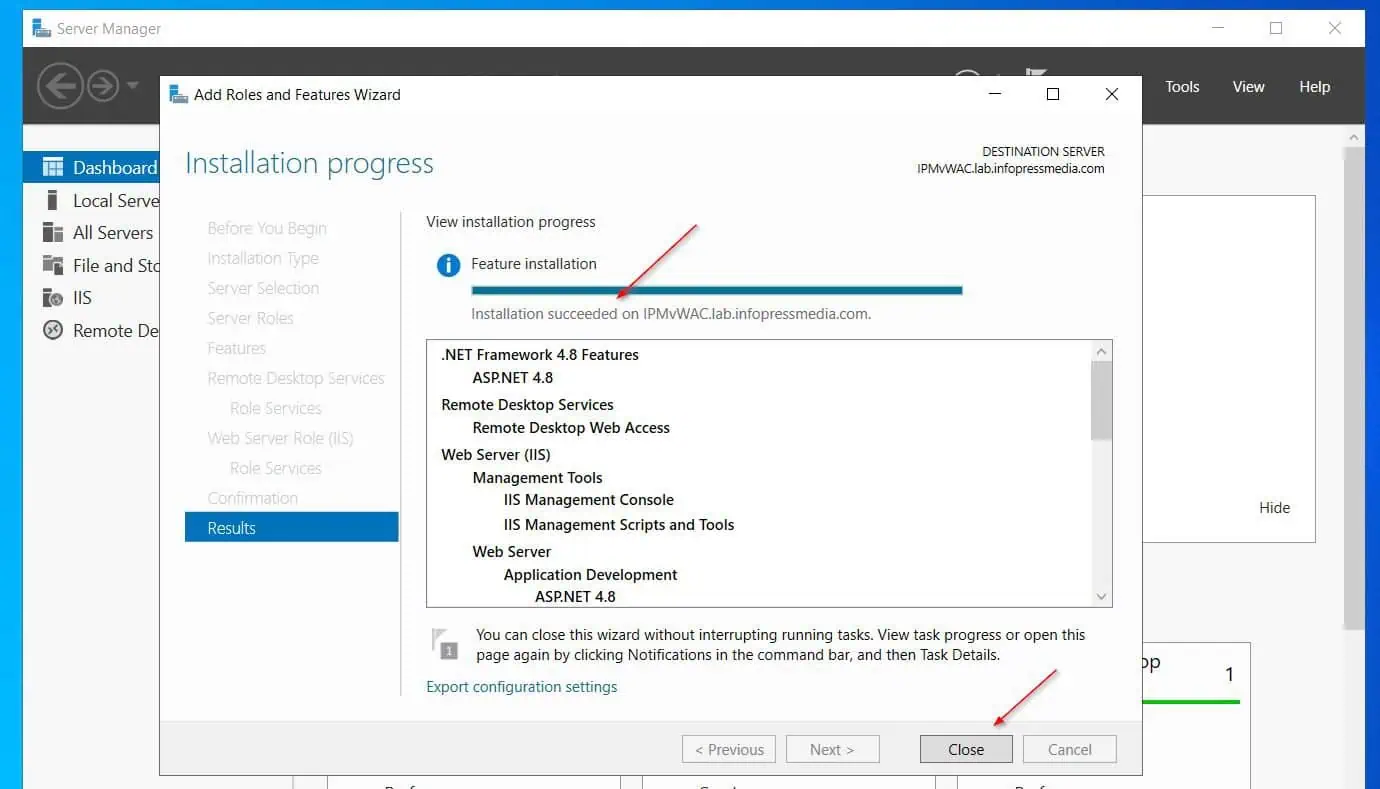Select the All Servers icon
This screenshot has height=789, width=1380.
(53, 232)
